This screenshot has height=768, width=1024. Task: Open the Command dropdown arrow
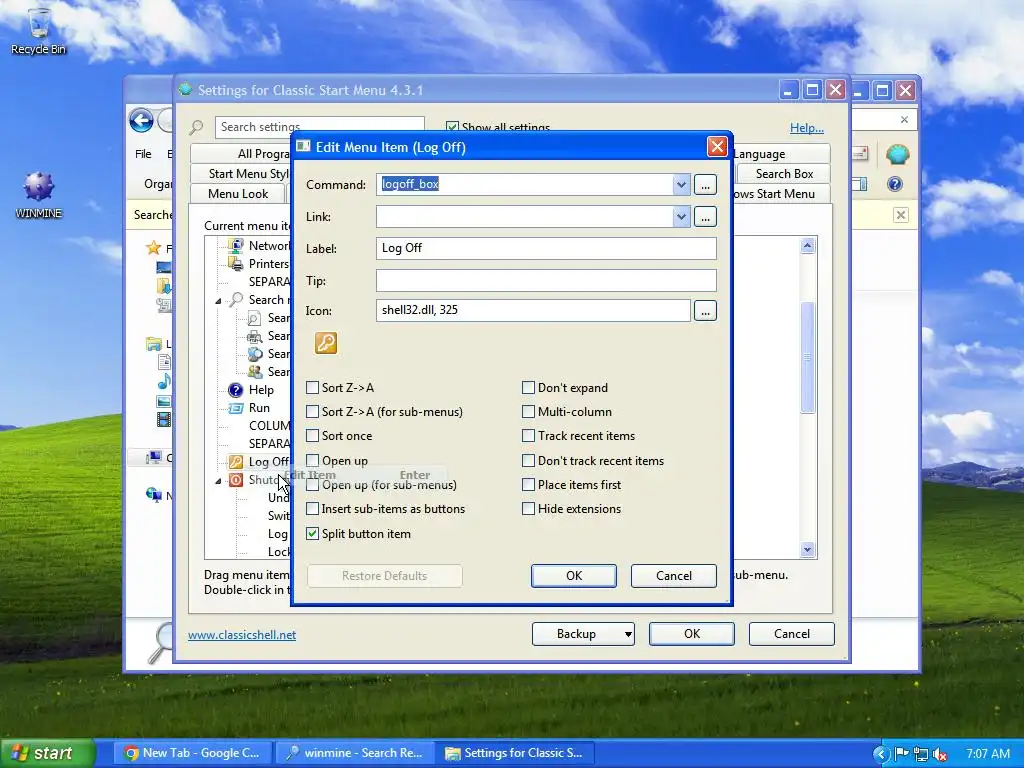pos(680,185)
